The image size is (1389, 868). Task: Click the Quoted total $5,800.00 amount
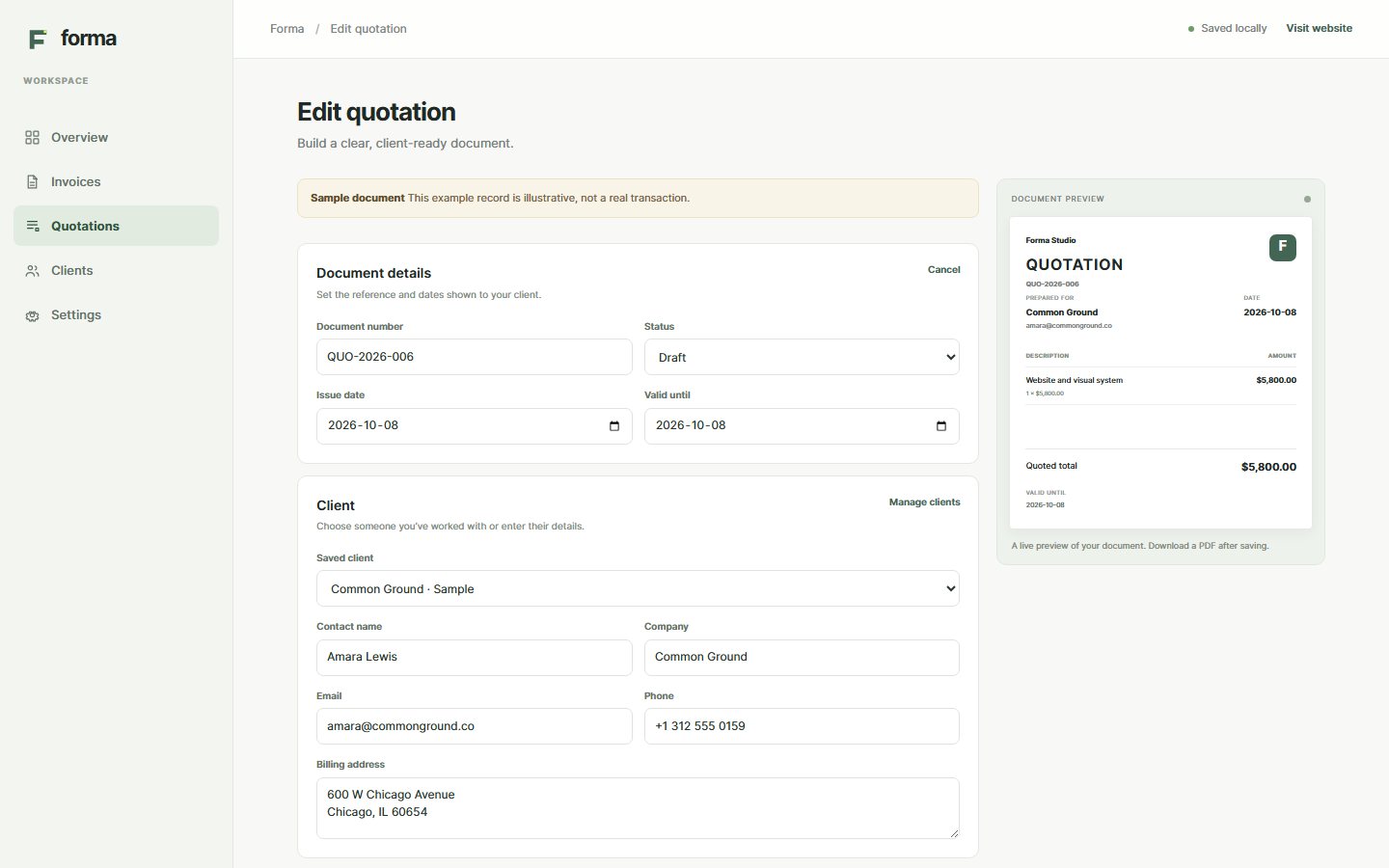pyautogui.click(x=1268, y=467)
